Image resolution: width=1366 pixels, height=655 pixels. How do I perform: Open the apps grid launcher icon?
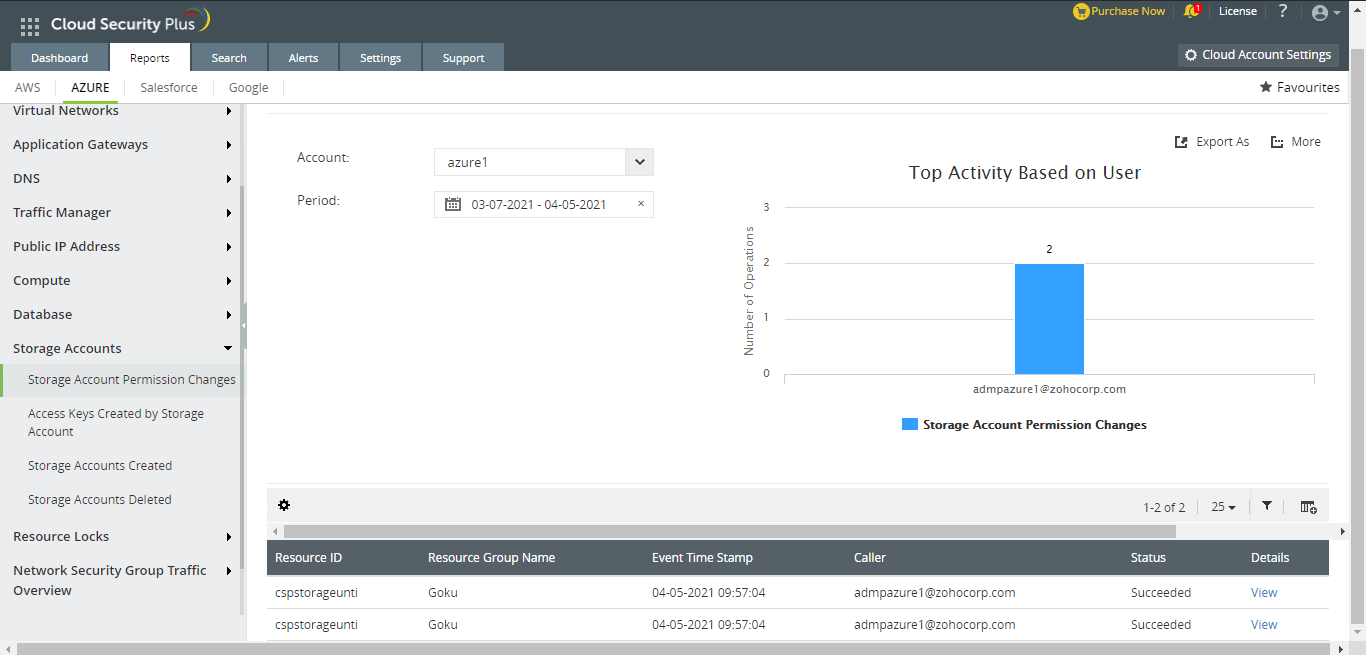tap(30, 26)
